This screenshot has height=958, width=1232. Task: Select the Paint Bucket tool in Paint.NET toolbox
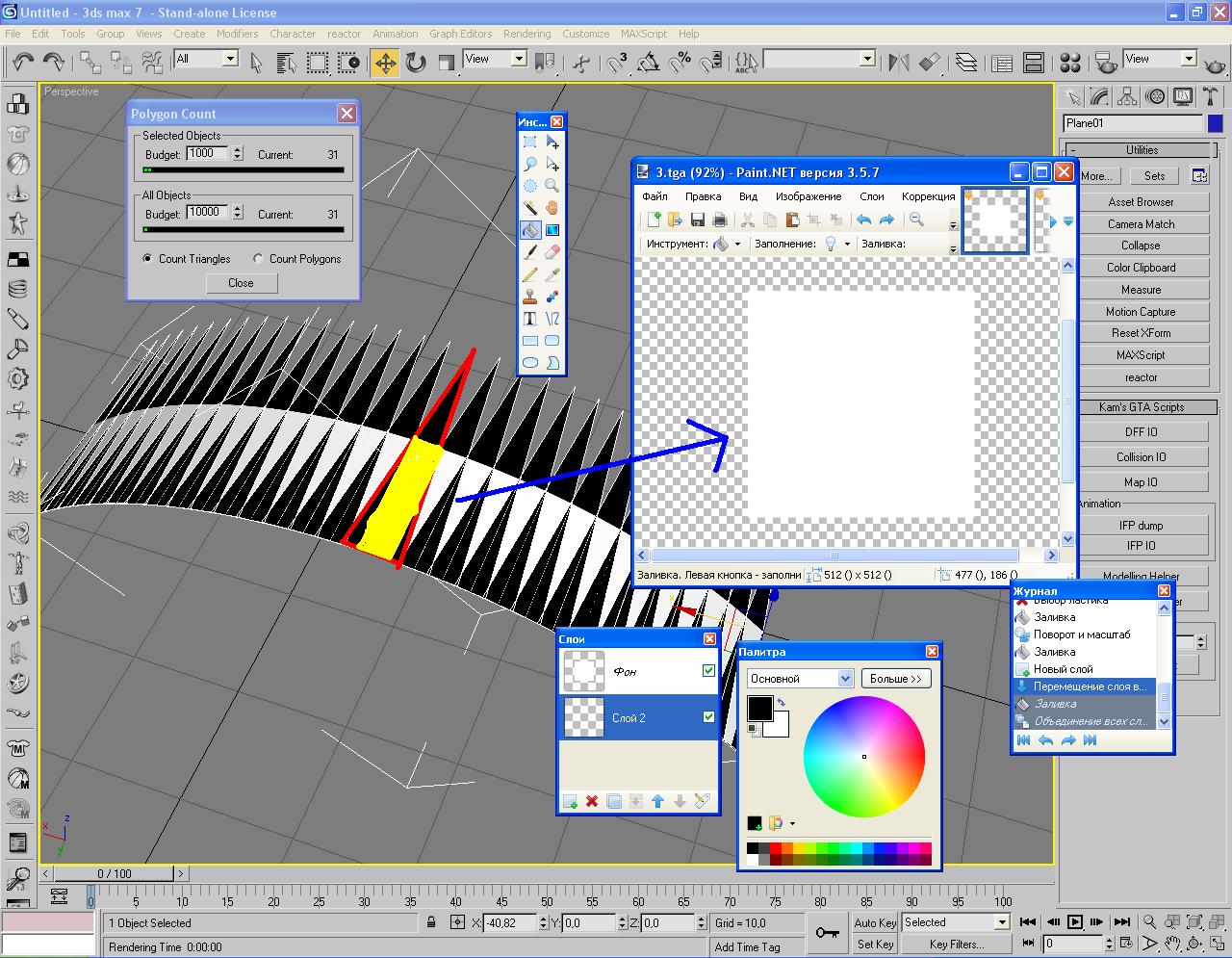point(530,230)
